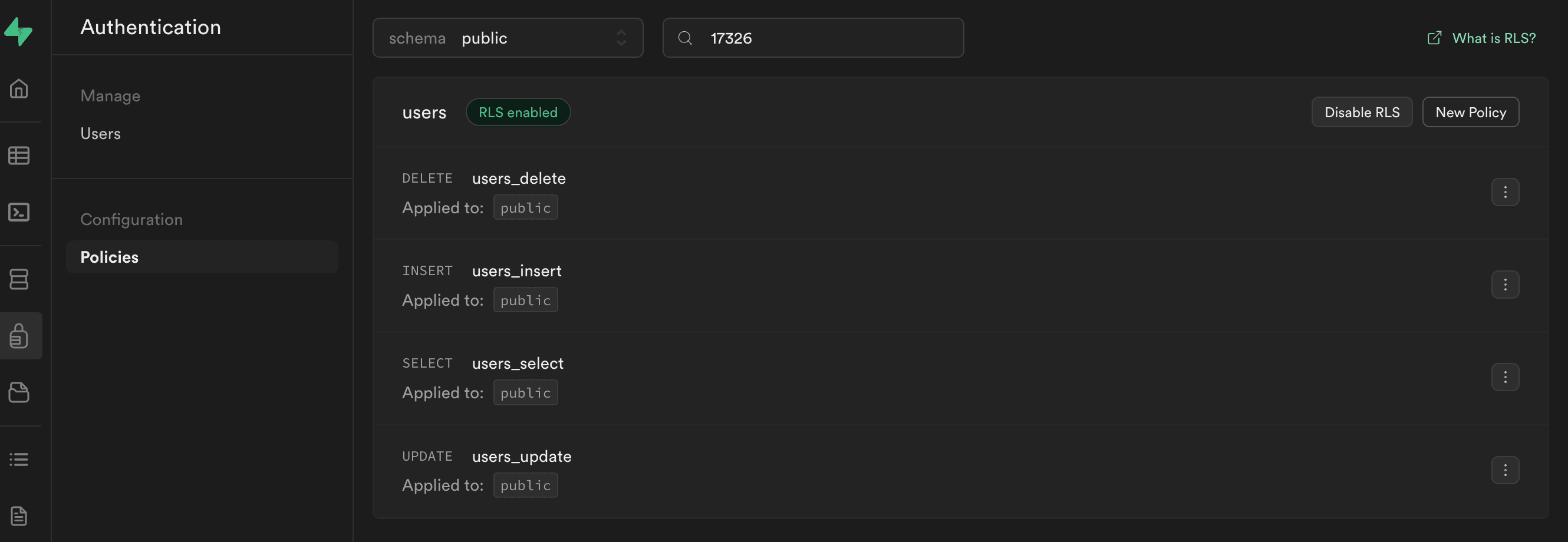This screenshot has height=542, width=1568.
Task: Open the Logs list icon
Action: click(x=19, y=460)
